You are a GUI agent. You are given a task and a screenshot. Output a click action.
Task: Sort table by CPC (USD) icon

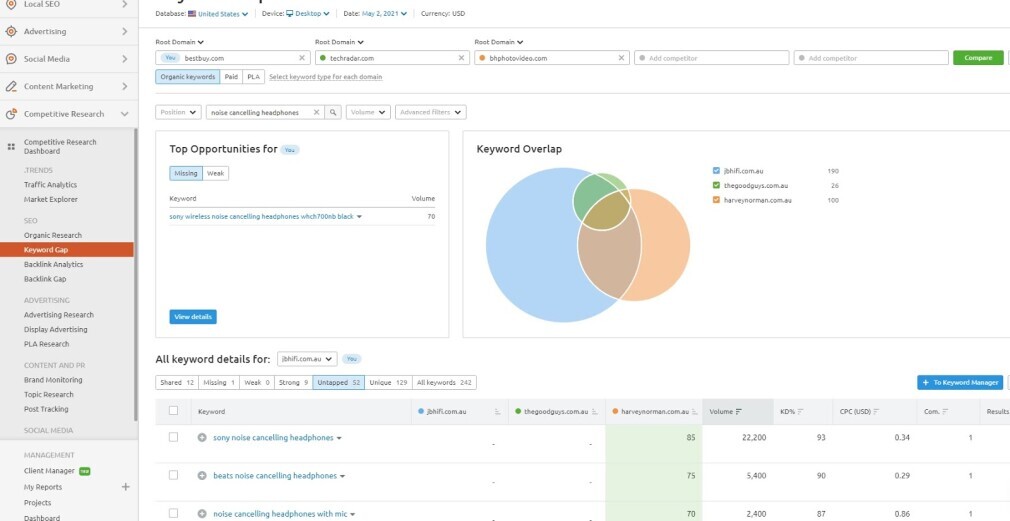pos(877,412)
